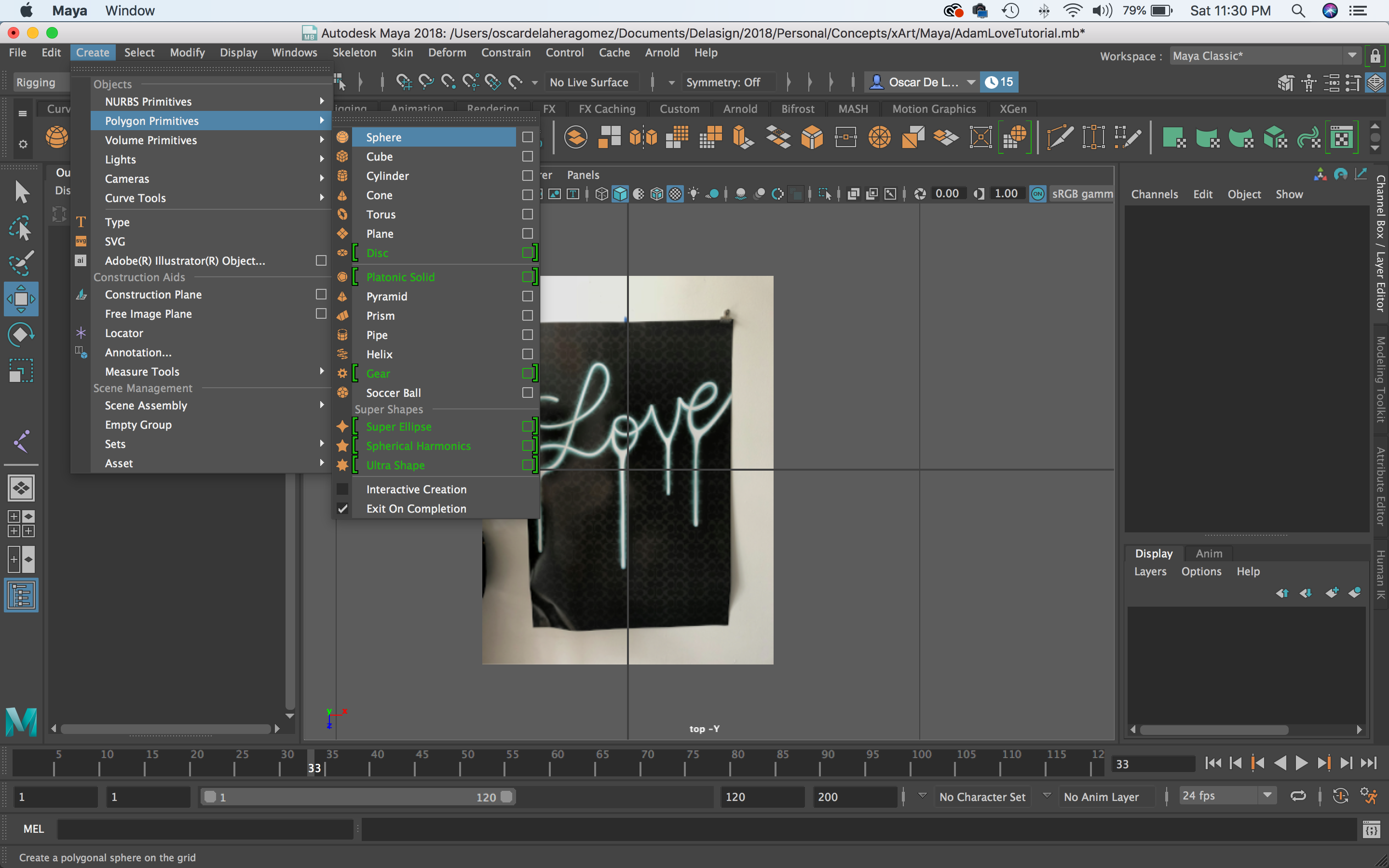This screenshot has height=868, width=1389.
Task: Open Construction Plane options box
Action: (321, 295)
